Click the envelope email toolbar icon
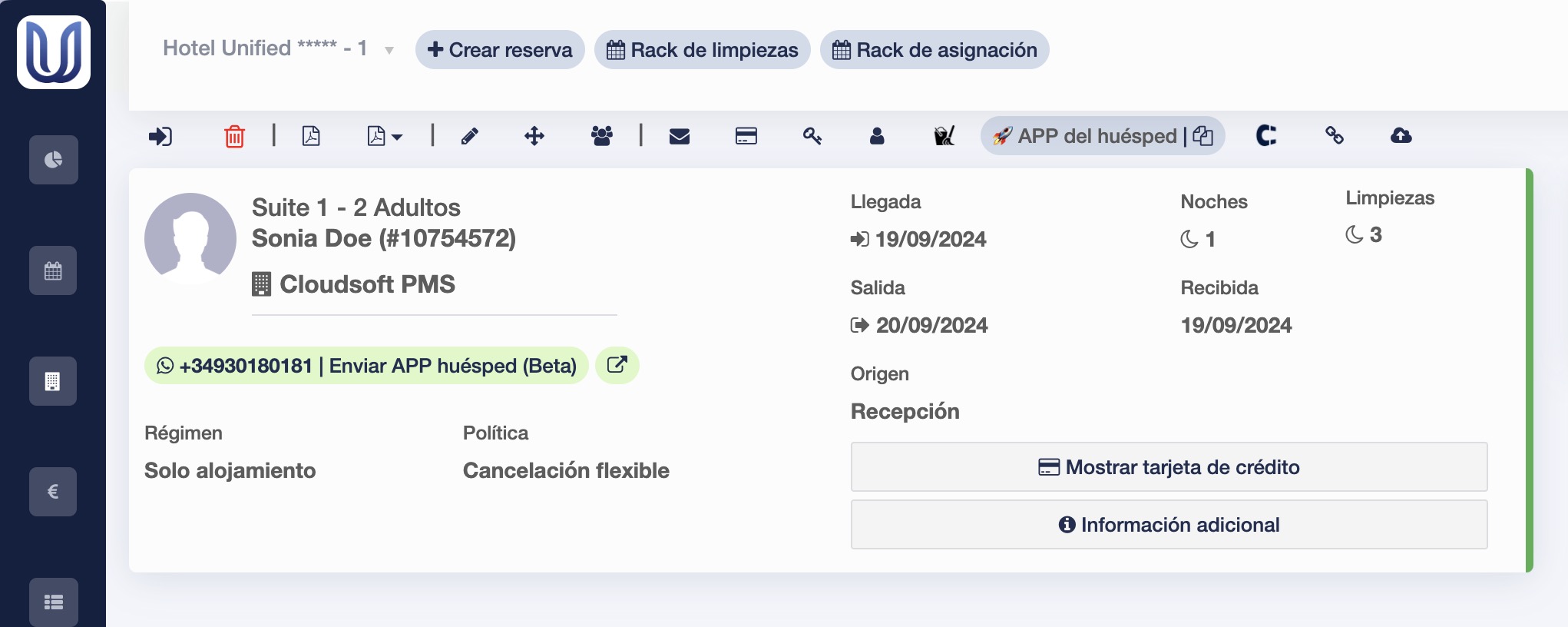This screenshot has height=627, width=1568. (680, 136)
